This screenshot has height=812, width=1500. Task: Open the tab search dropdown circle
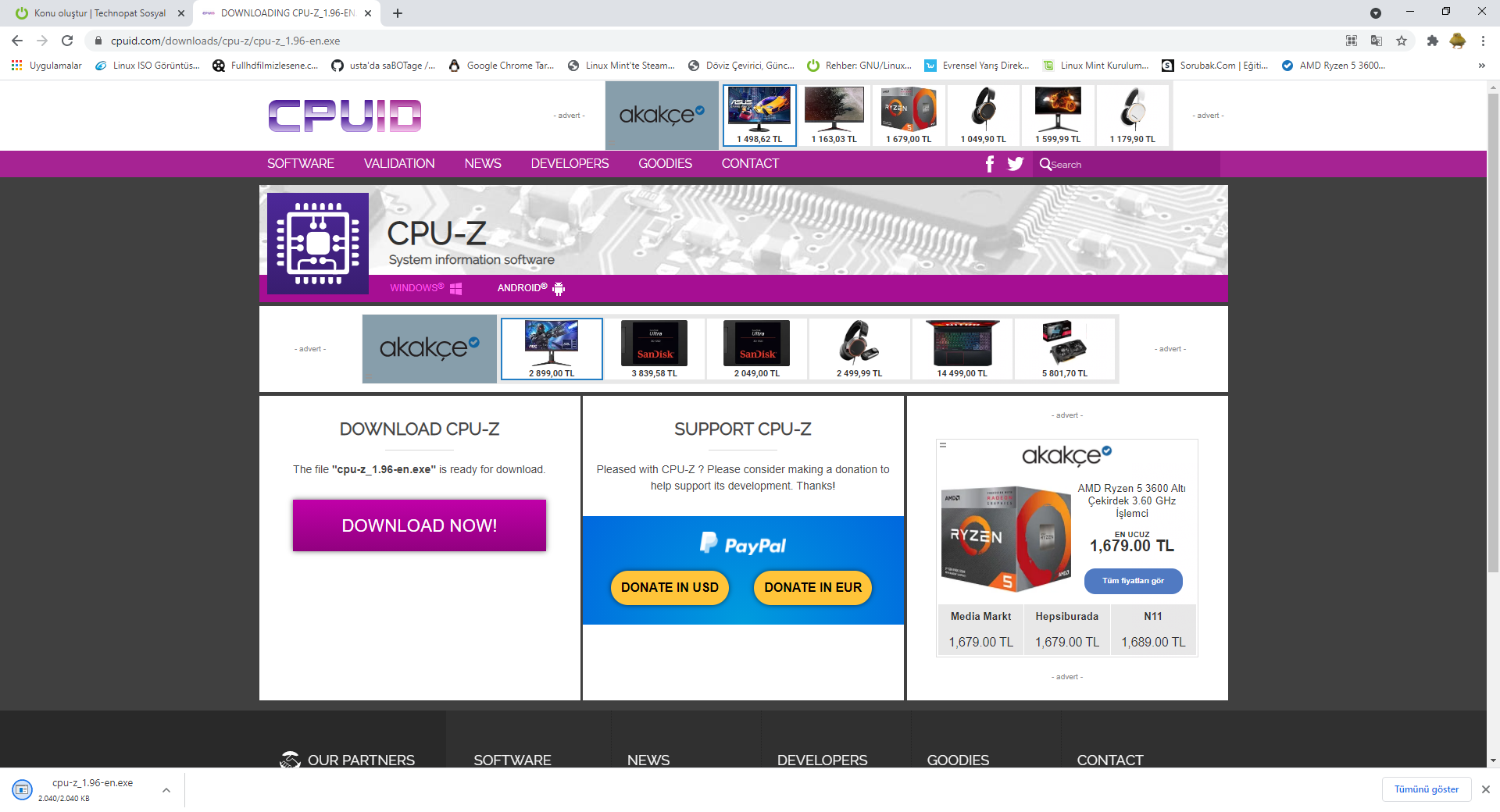pos(1376,13)
